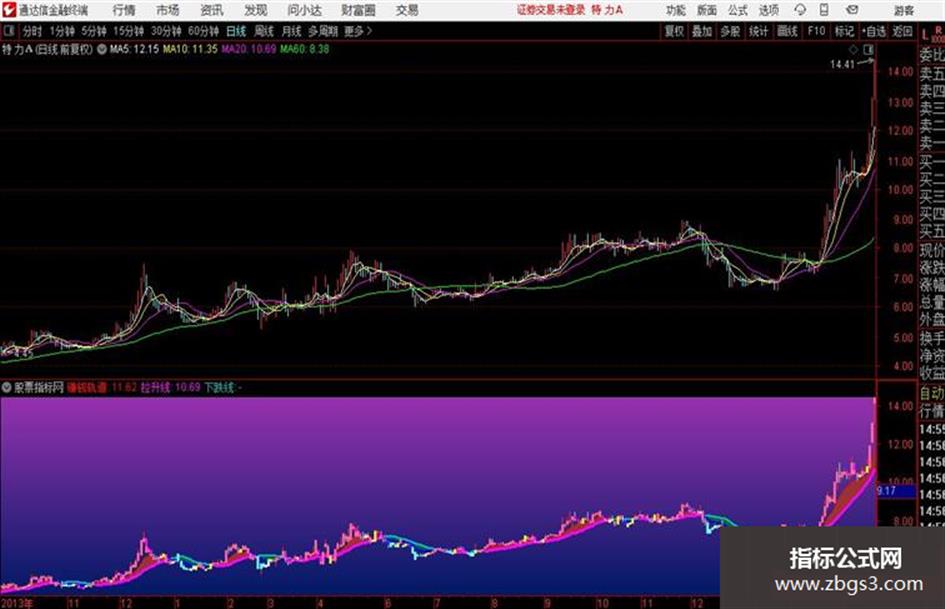Click the 通达信 red logo icon
Image resolution: width=945 pixels, height=609 pixels.
pos(9,10)
